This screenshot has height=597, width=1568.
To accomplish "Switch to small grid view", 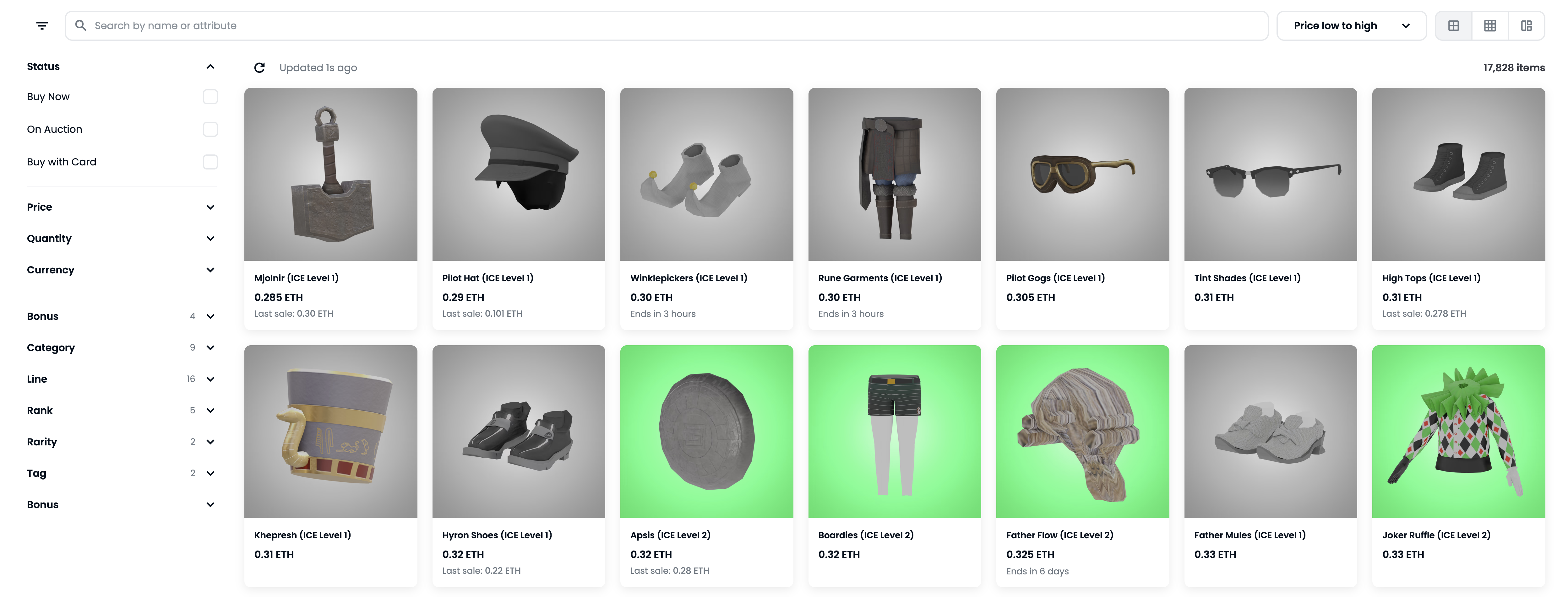I will click(1489, 25).
